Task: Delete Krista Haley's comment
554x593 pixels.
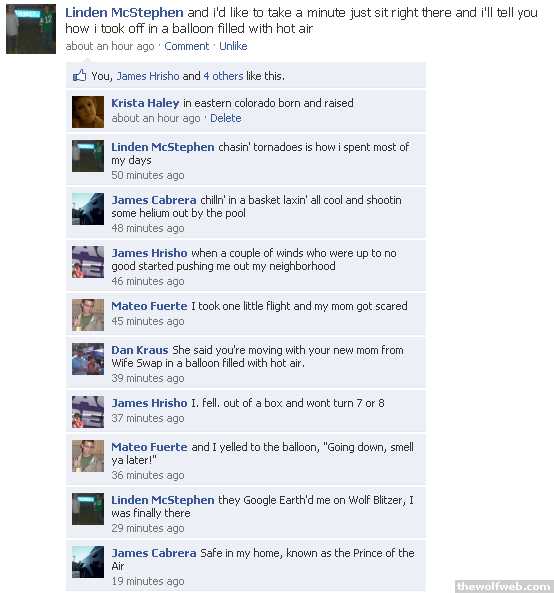Action: [x=226, y=118]
